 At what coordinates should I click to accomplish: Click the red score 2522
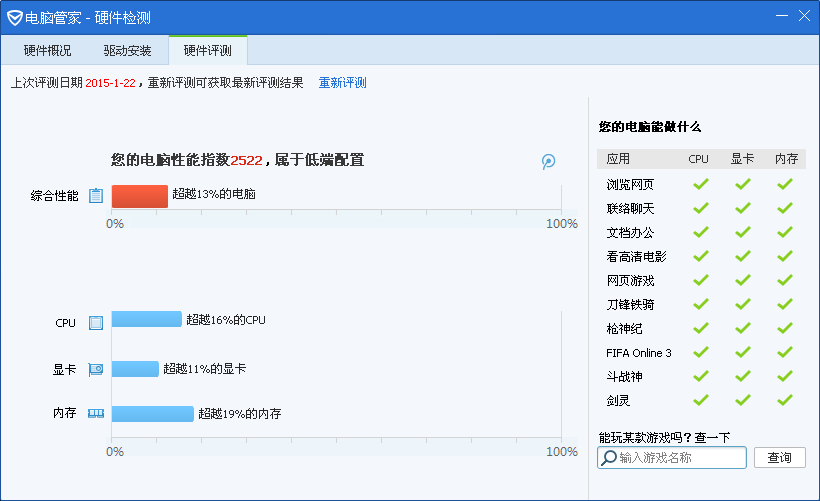pos(246,161)
